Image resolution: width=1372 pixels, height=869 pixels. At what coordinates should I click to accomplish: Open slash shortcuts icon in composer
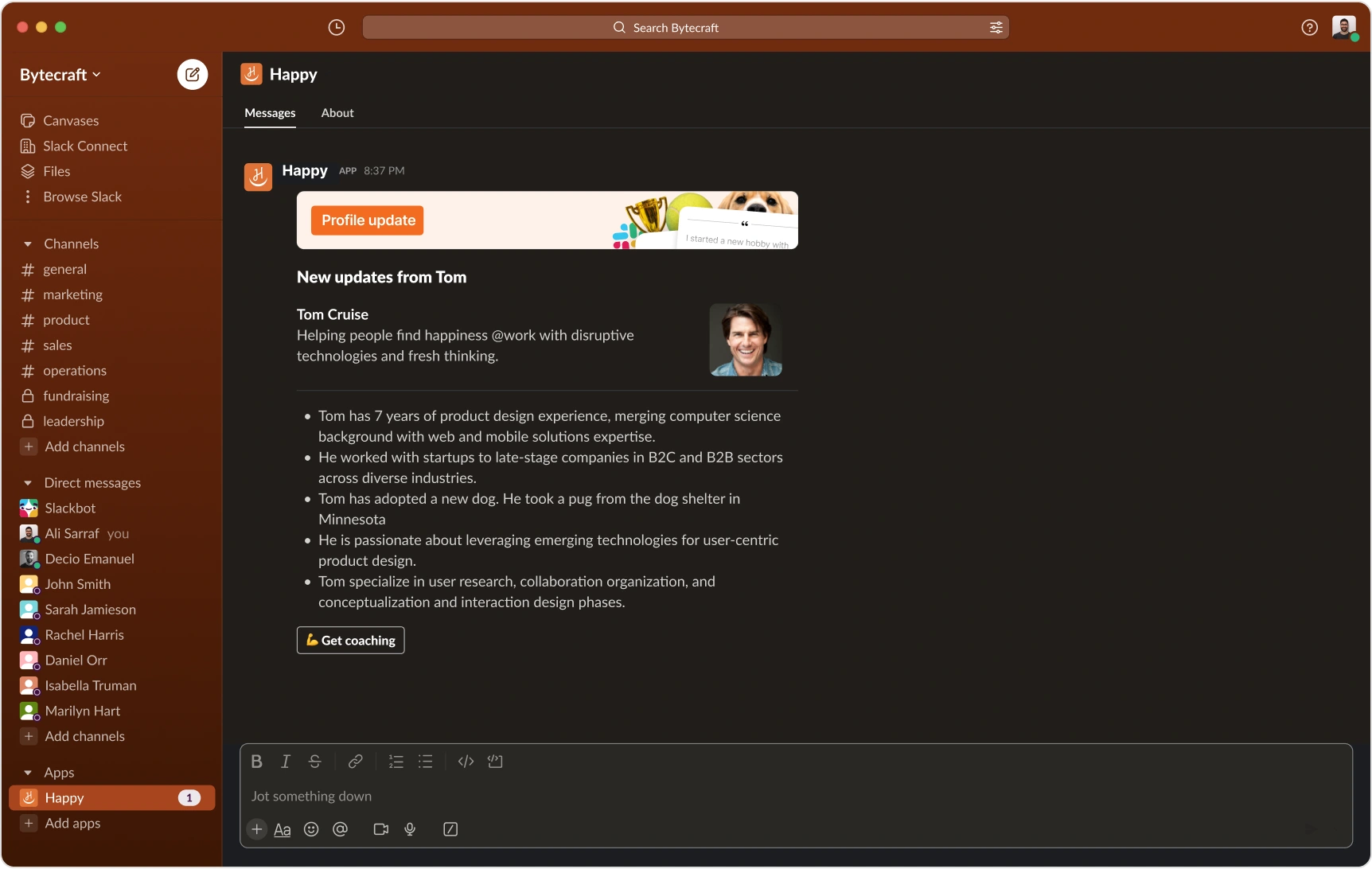(x=450, y=829)
